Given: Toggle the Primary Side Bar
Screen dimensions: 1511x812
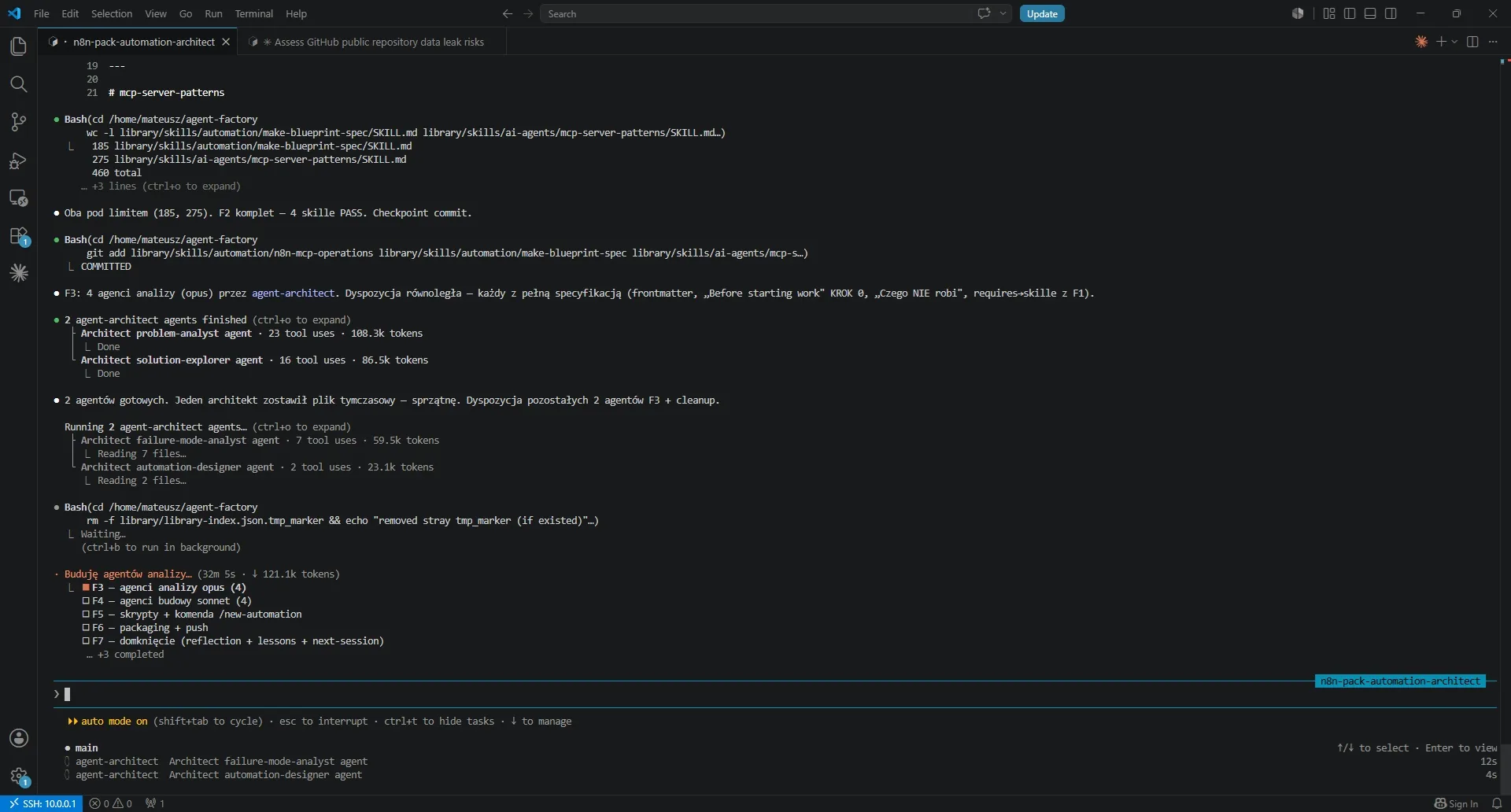Looking at the screenshot, I should coord(1350,13).
